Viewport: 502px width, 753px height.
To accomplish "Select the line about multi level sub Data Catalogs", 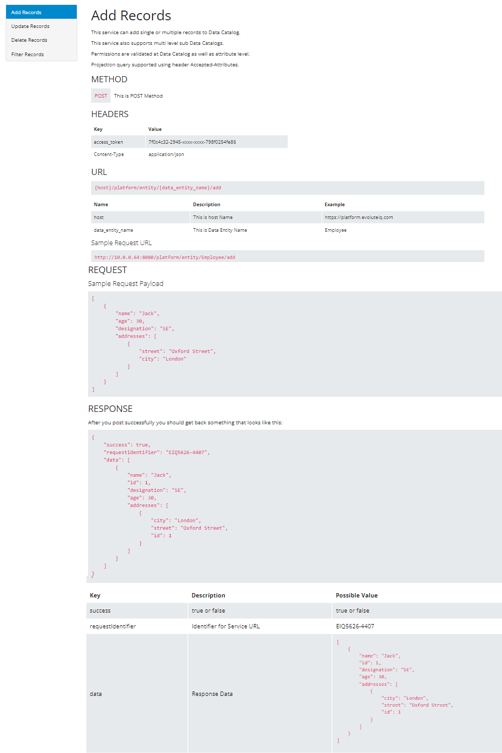I will 158,43.
